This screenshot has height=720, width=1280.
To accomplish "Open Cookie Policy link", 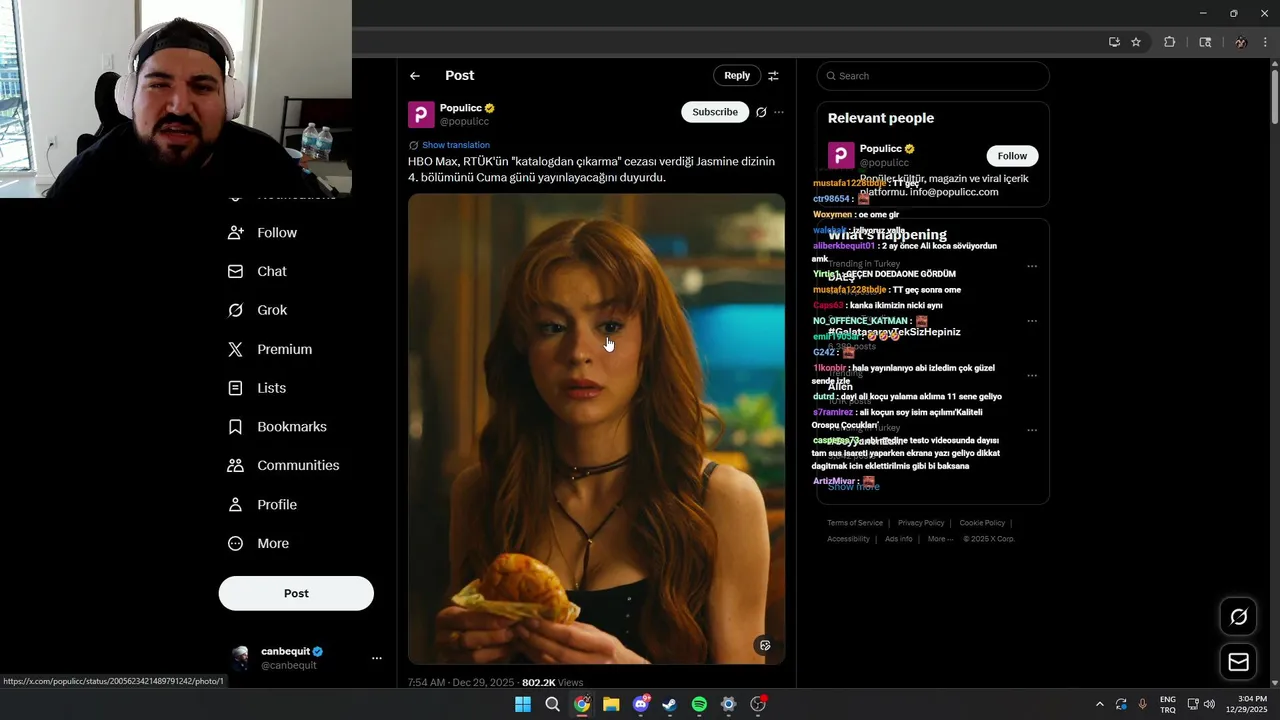I will click(982, 523).
